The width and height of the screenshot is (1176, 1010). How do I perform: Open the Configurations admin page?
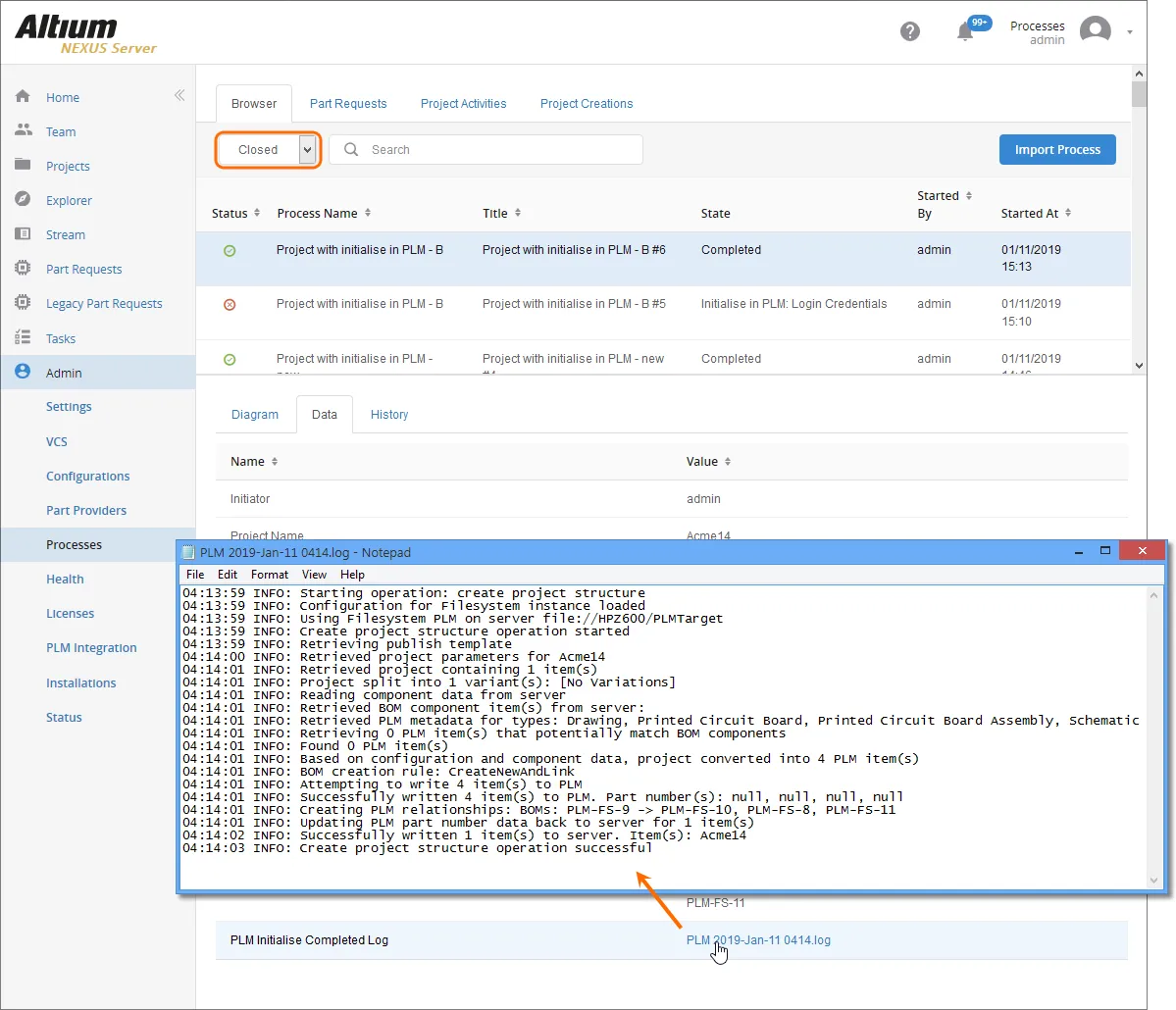pos(87,477)
